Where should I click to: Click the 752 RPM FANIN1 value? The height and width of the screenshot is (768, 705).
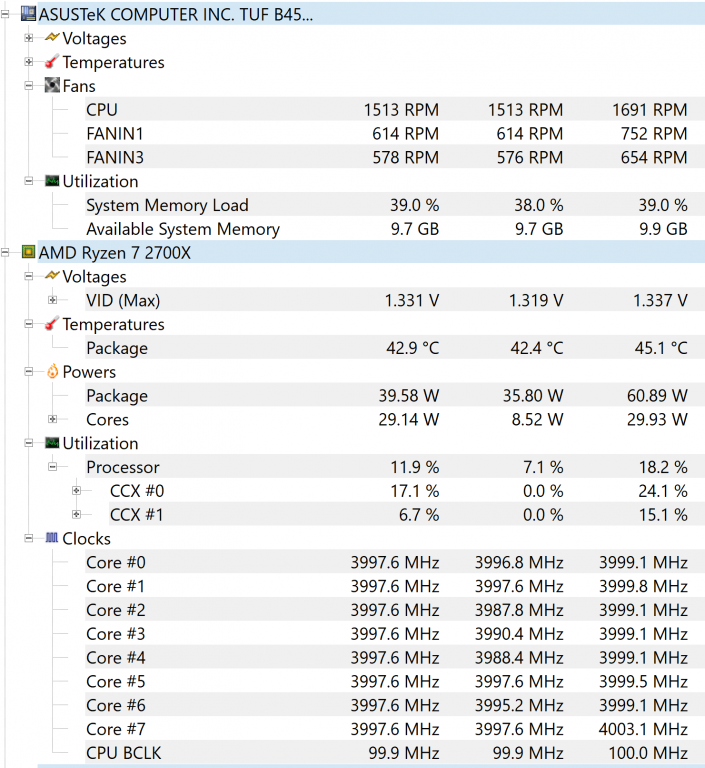654,133
